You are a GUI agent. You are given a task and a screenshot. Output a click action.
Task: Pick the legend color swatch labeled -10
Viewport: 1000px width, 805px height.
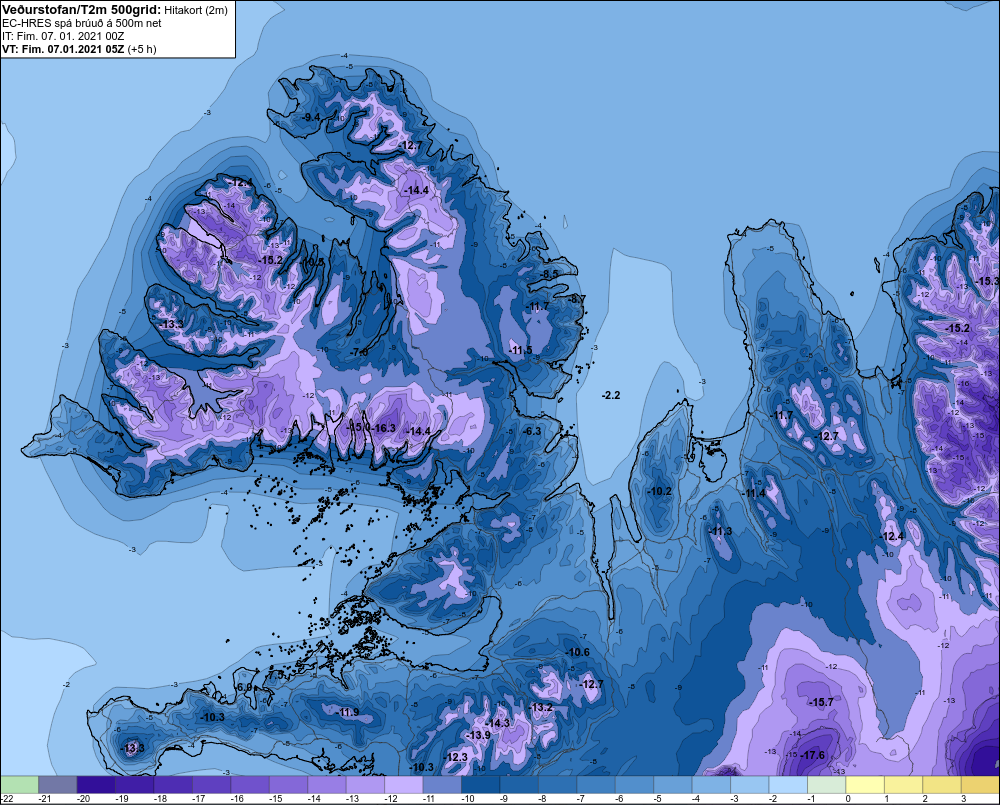tap(481, 784)
